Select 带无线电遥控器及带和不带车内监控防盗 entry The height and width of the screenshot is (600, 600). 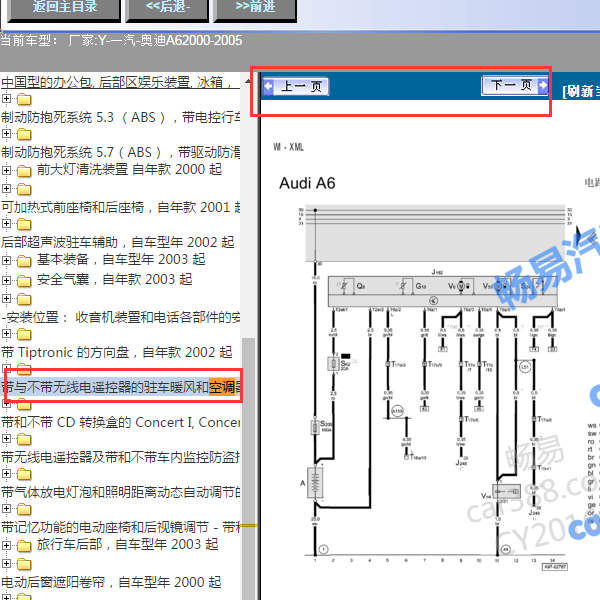pyautogui.click(x=121, y=457)
